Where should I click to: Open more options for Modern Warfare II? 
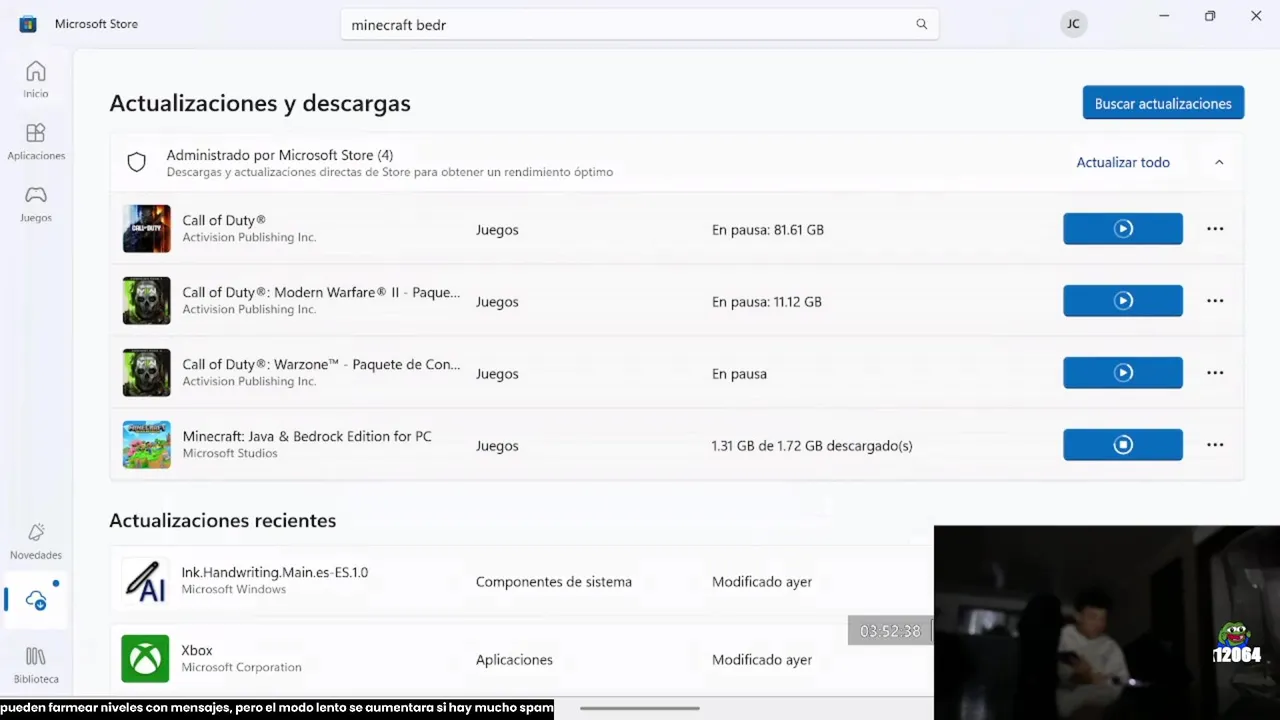(x=1215, y=301)
